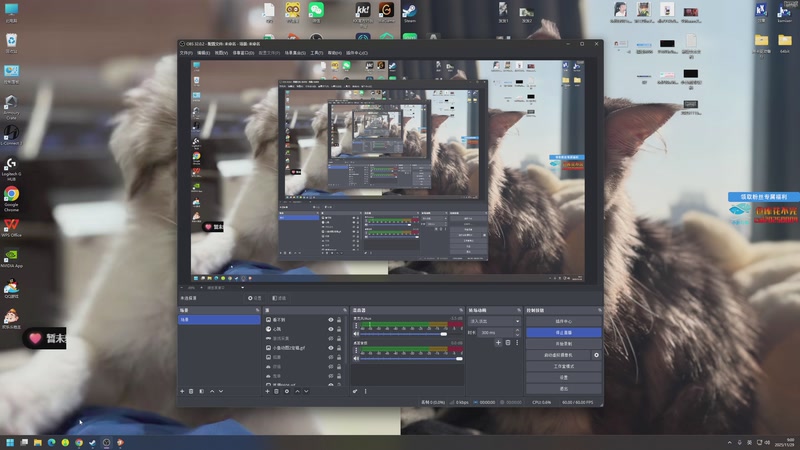Open virtual camera settings gear icon

(596, 355)
